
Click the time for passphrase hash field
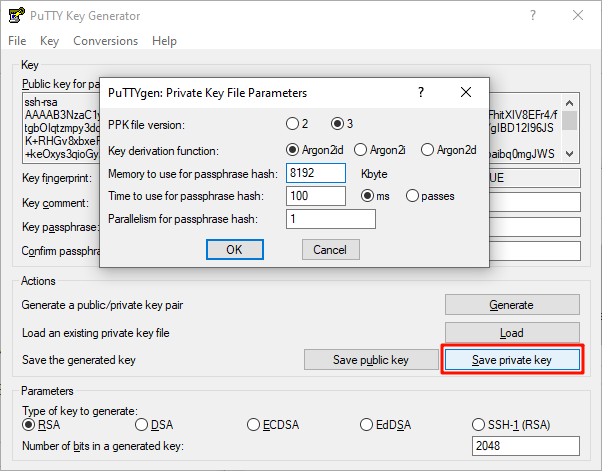316,196
